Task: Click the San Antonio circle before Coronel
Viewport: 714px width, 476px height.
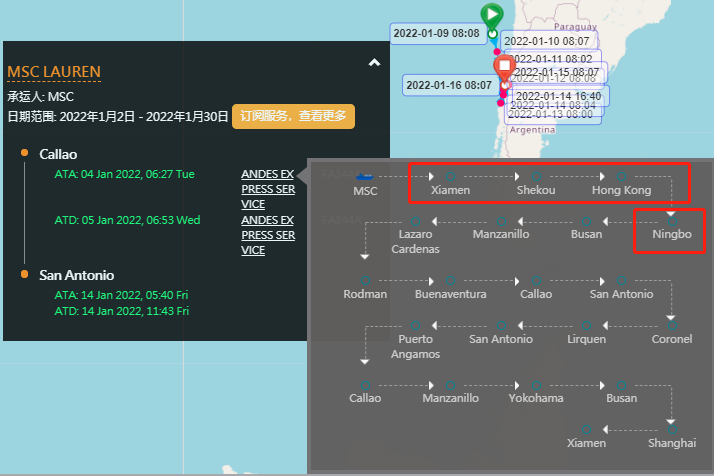Action: pos(622,281)
